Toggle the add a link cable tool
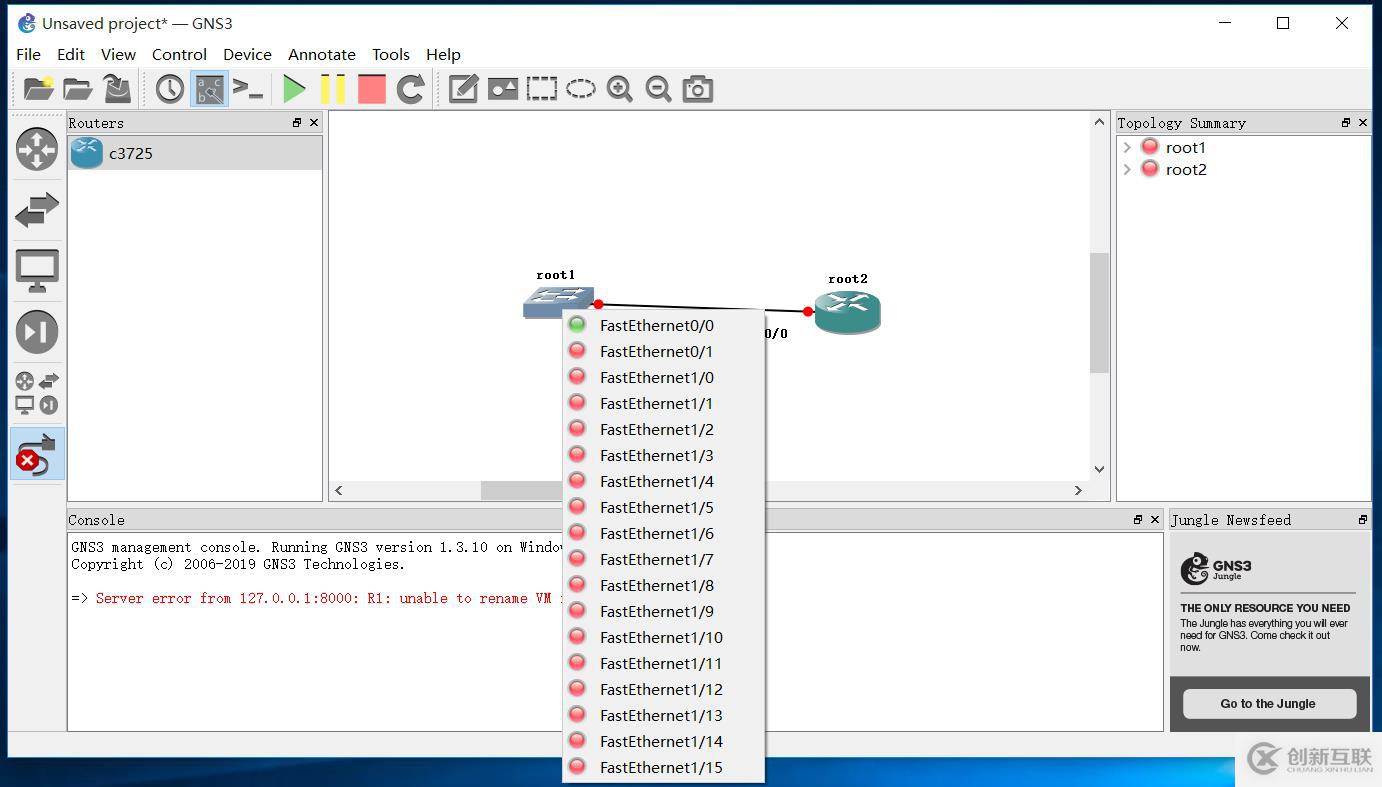The width and height of the screenshot is (1382, 787). pos(37,454)
